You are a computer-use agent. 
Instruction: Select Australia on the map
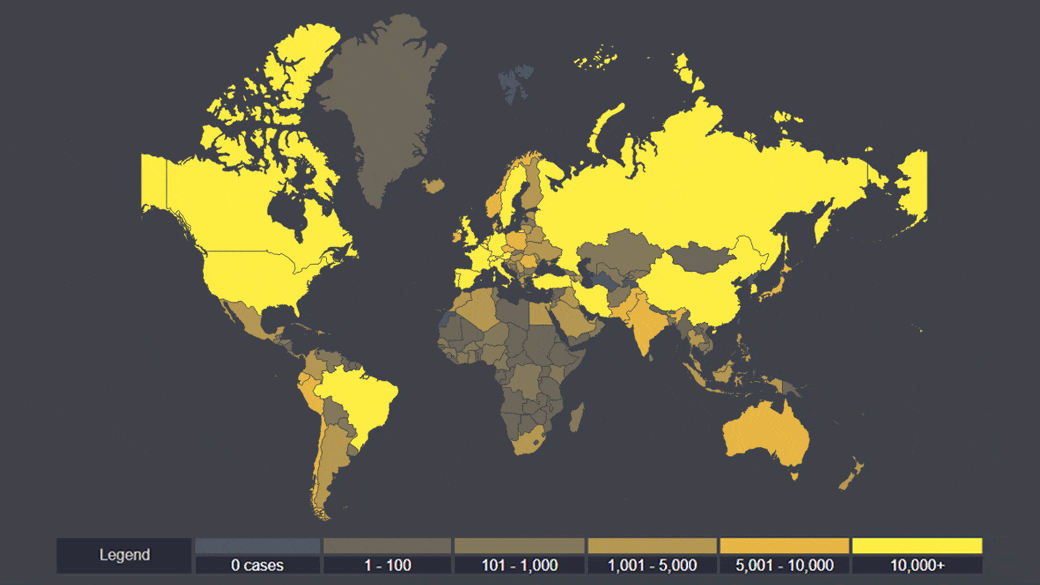click(766, 434)
